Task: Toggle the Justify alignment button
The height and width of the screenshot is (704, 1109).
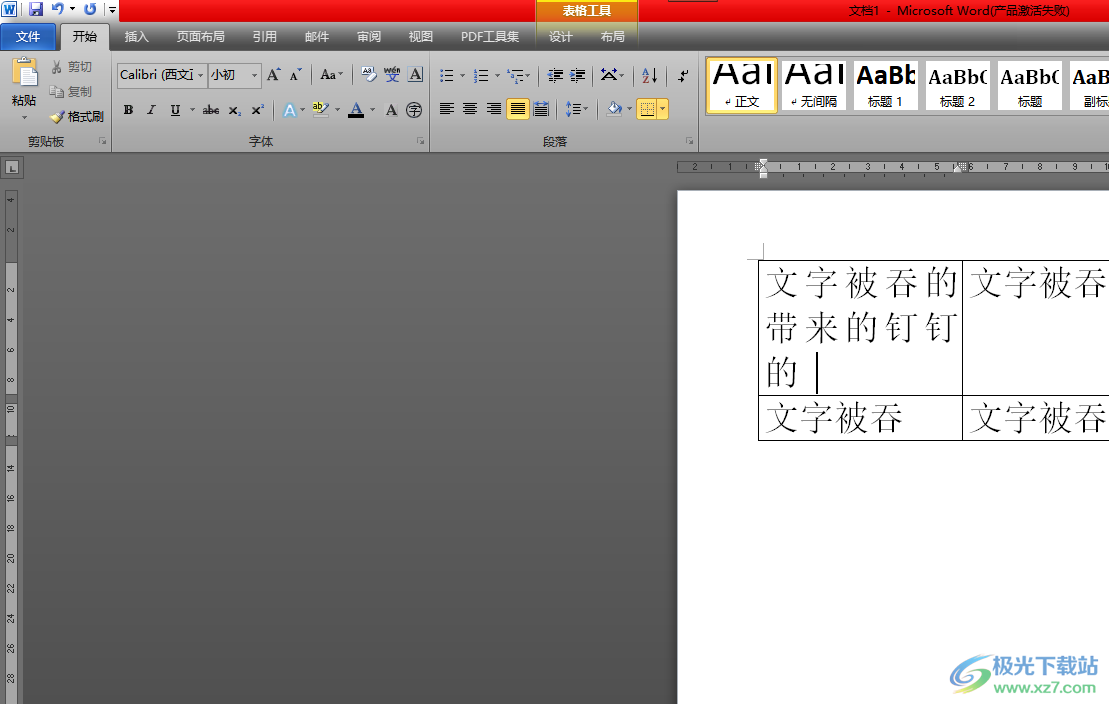Action: [518, 109]
